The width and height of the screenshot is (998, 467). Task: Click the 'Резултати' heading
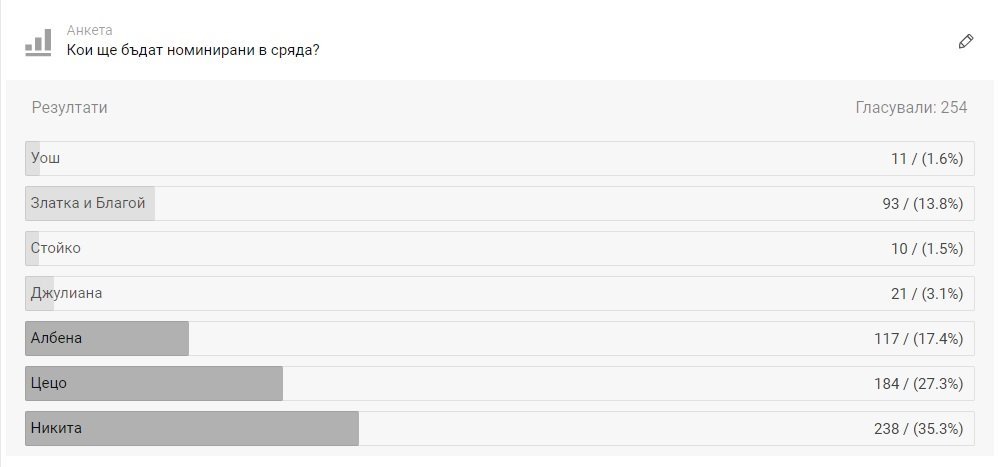click(x=69, y=108)
